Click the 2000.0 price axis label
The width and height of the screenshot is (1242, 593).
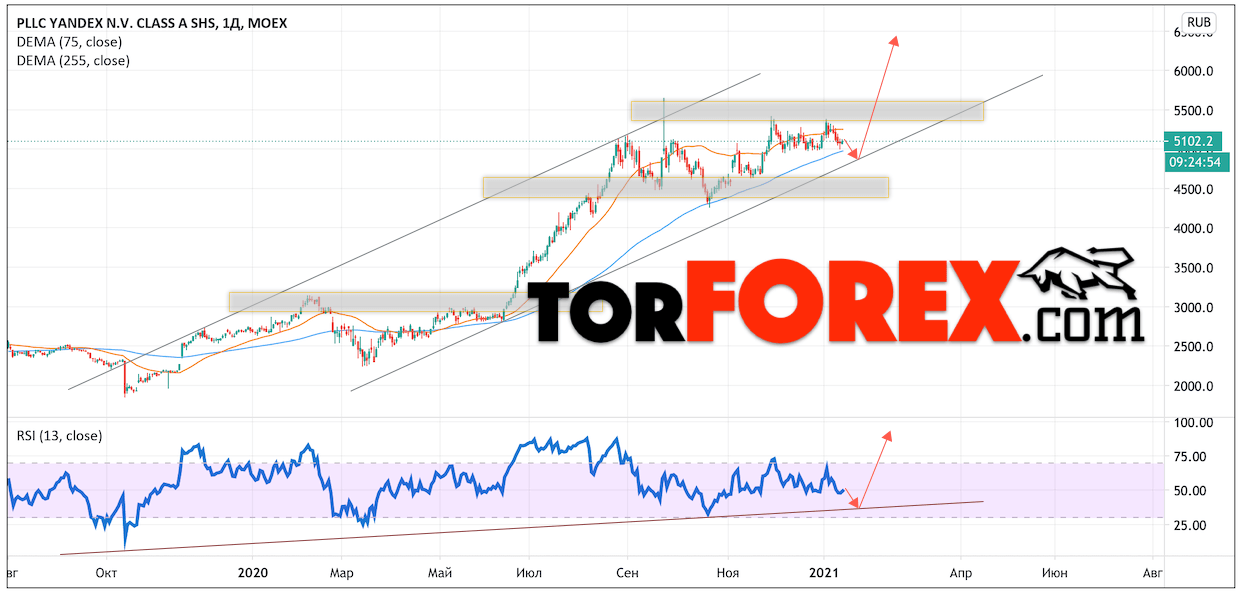point(1194,386)
